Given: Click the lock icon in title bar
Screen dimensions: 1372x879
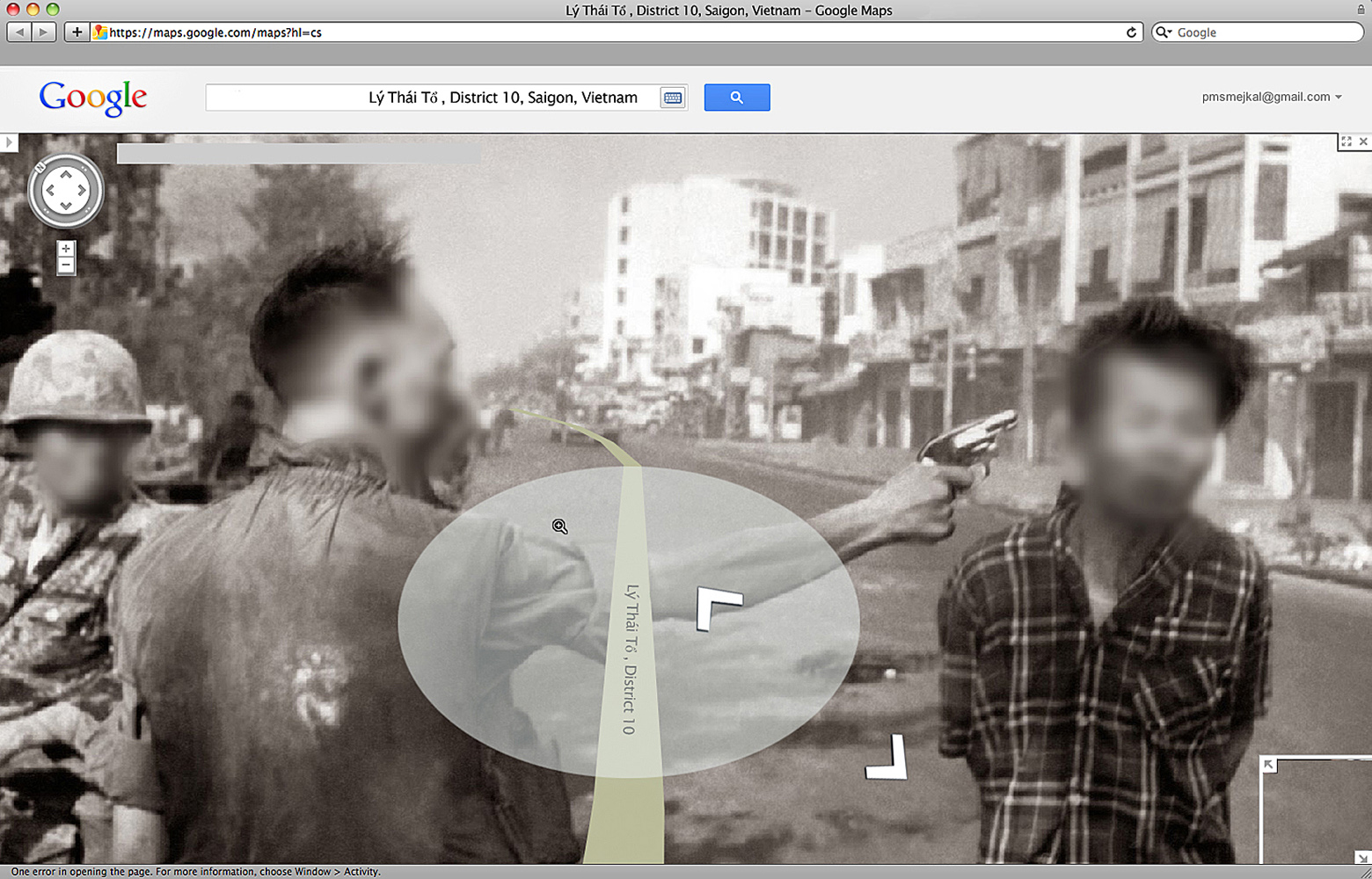Looking at the screenshot, I should (x=1361, y=10).
